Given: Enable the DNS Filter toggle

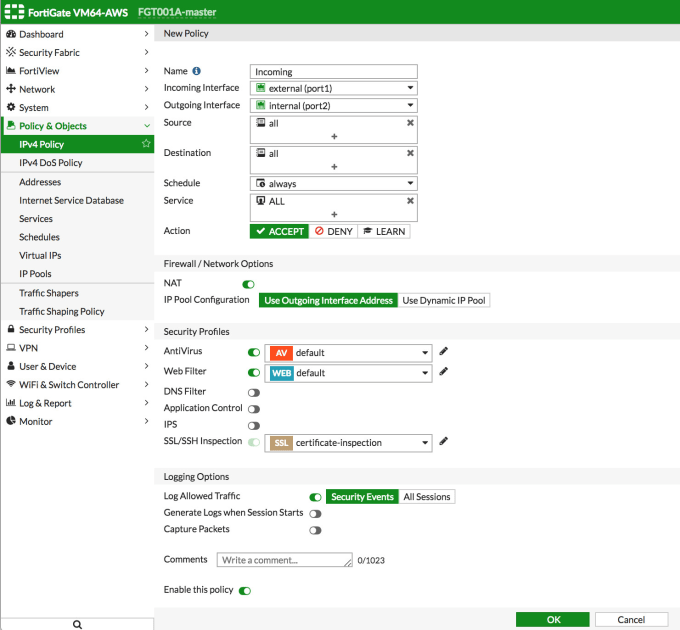Looking at the screenshot, I should [x=254, y=392].
